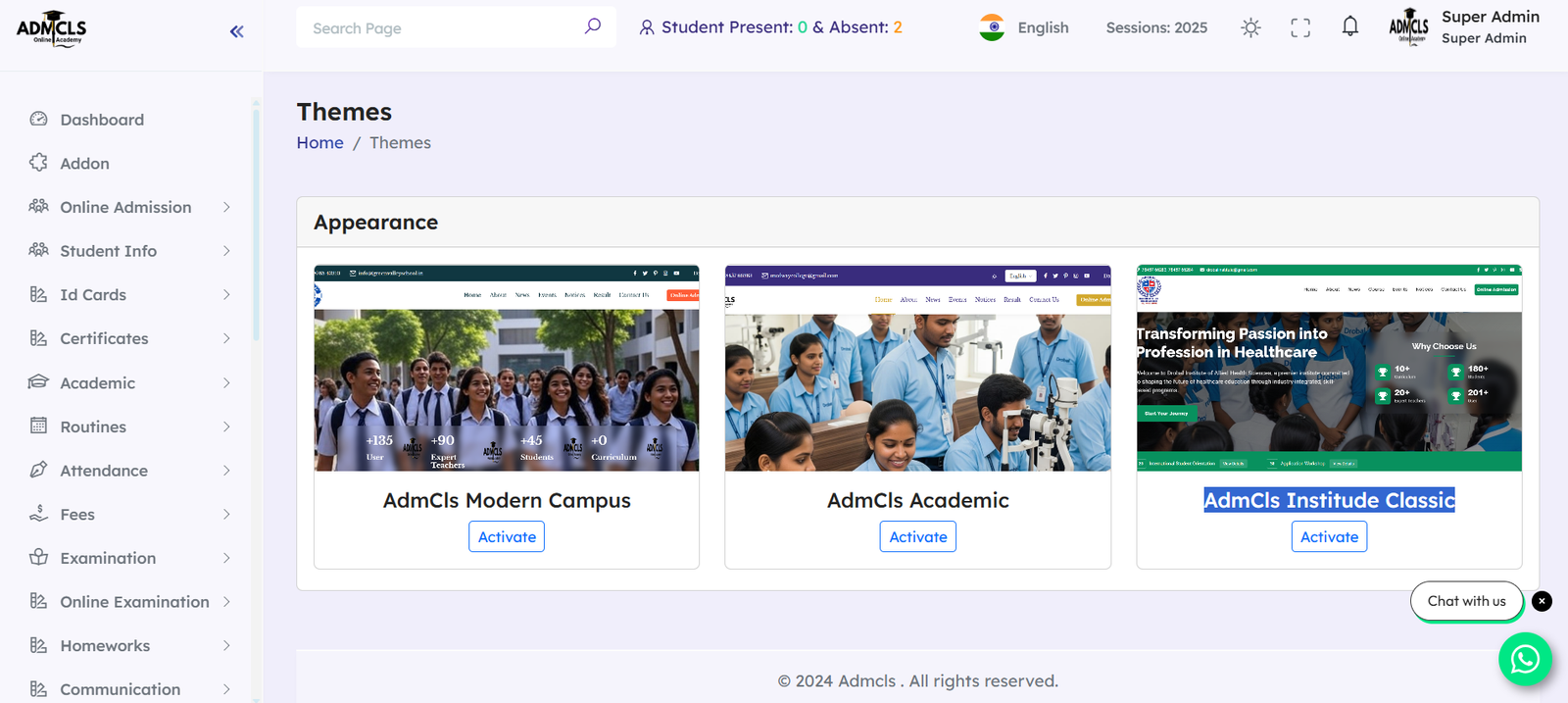This screenshot has width=1568, height=703.
Task: Activate the AdmCls Institude Classic theme
Action: coord(1329,537)
